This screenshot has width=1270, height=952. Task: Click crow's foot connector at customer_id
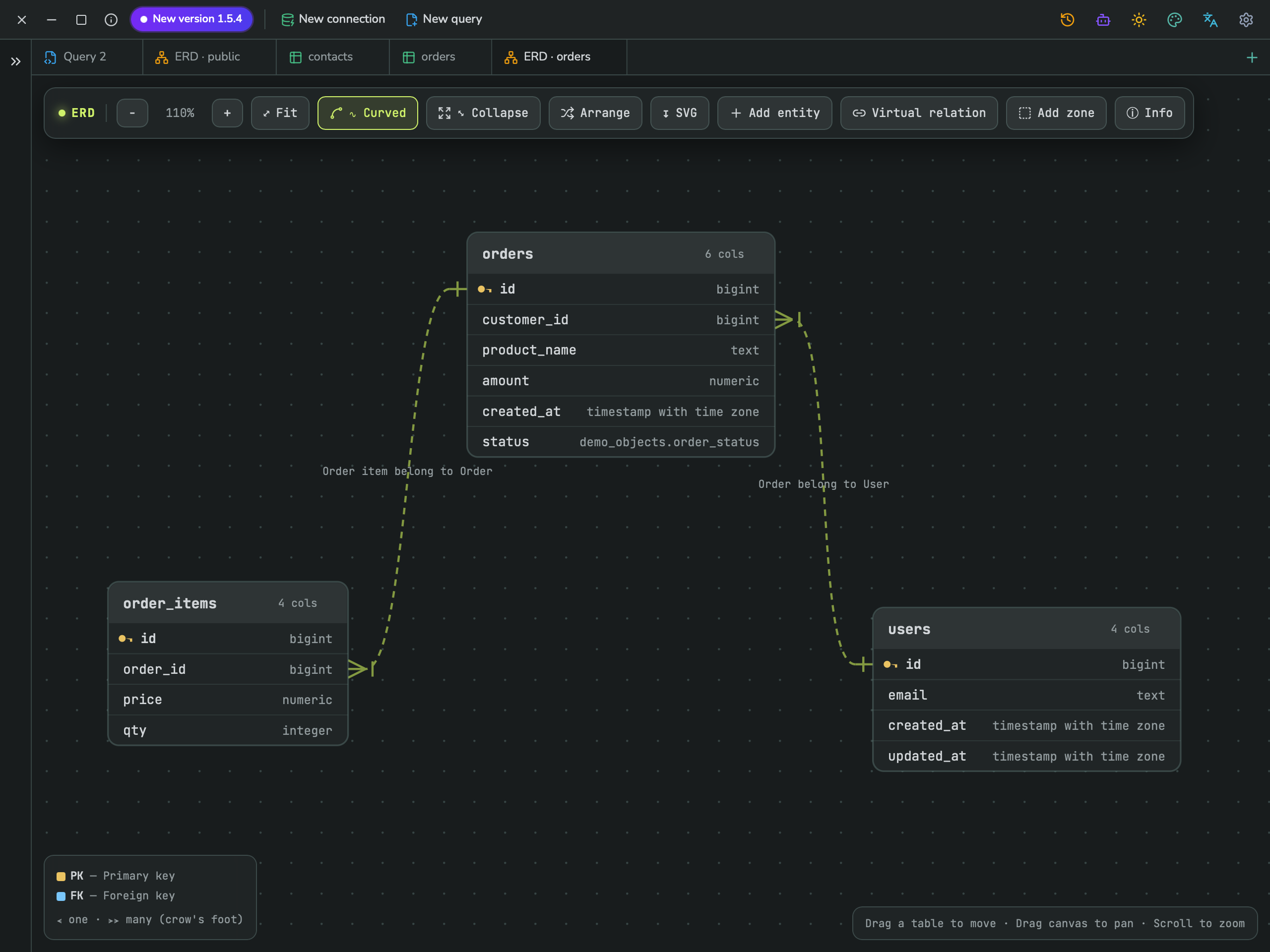[x=788, y=319]
